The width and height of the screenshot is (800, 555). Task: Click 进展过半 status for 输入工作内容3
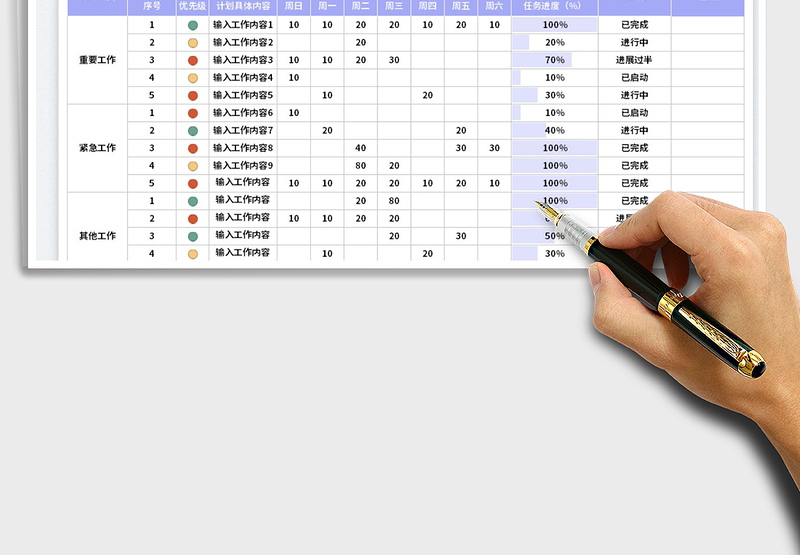click(x=634, y=60)
